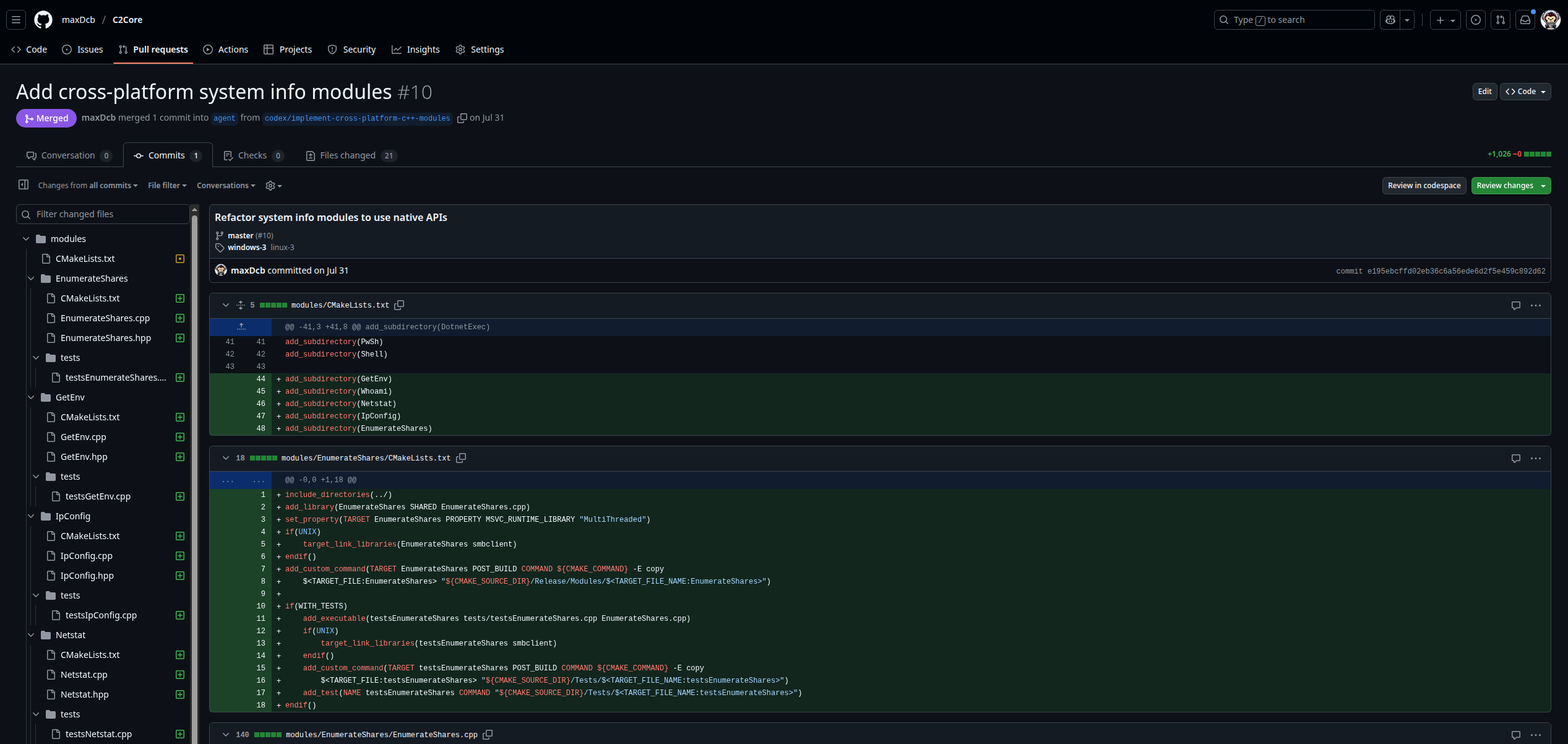Expand all lines in modules/CMakeLists.txt
The image size is (1568, 744).
(x=241, y=305)
